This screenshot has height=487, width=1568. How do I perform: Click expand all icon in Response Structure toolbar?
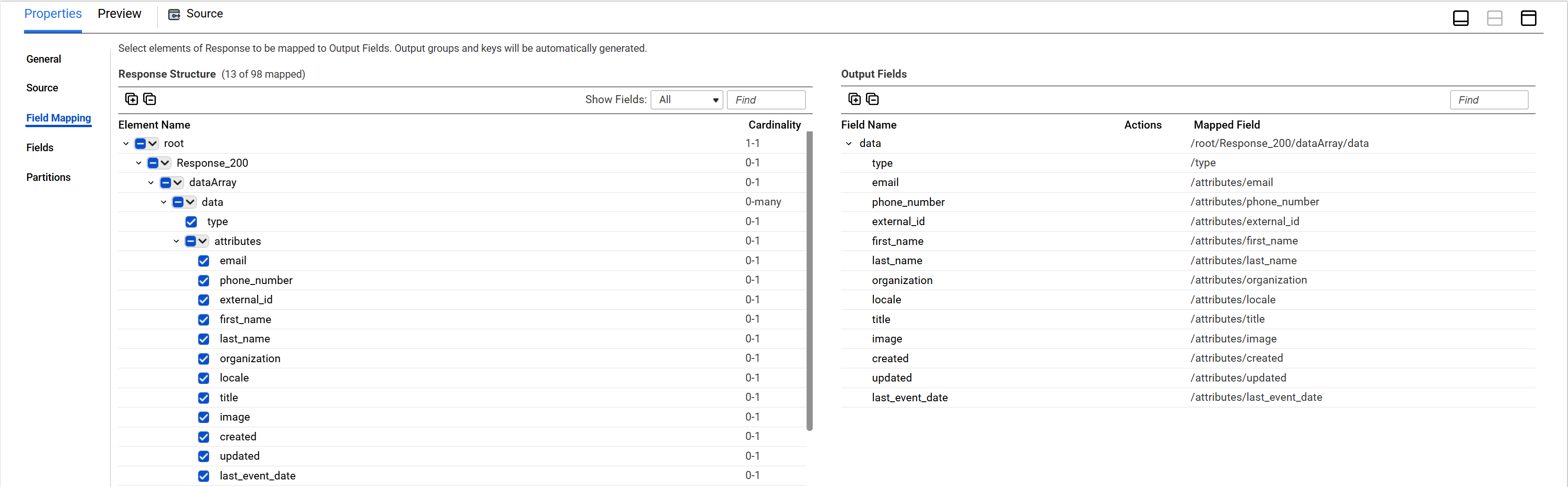coord(131,99)
